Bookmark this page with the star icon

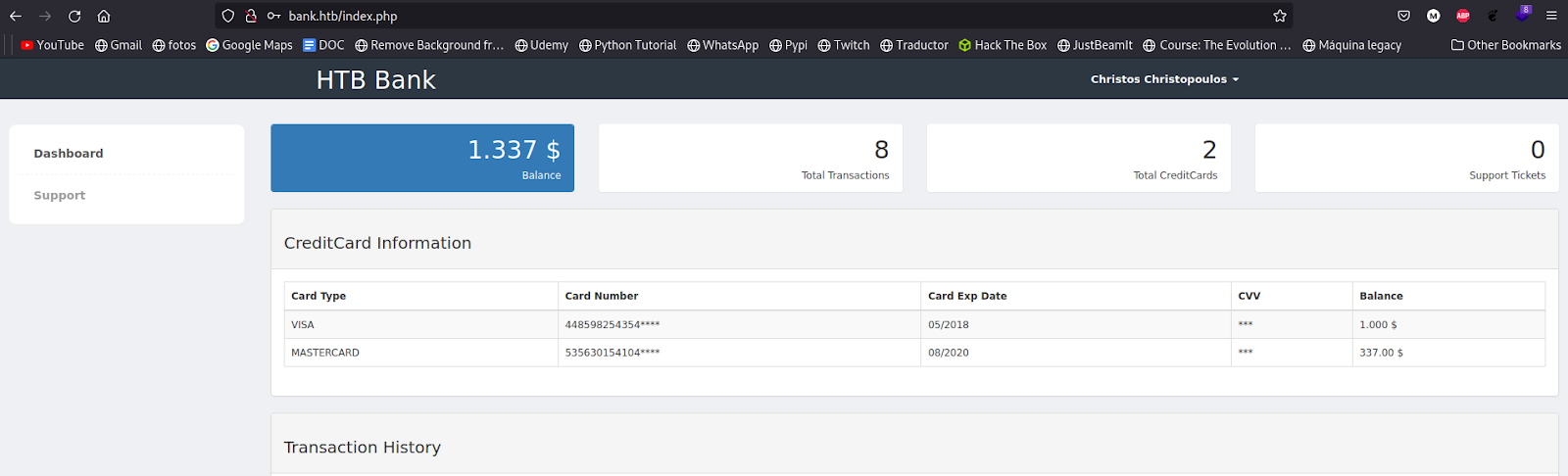(1280, 16)
